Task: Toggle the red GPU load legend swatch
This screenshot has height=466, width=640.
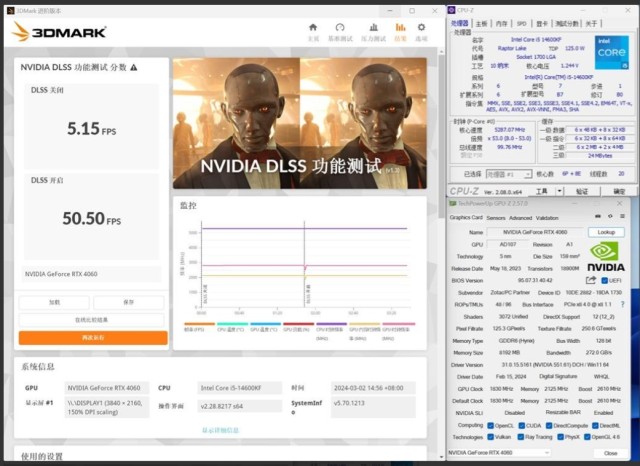Action: [x=299, y=324]
